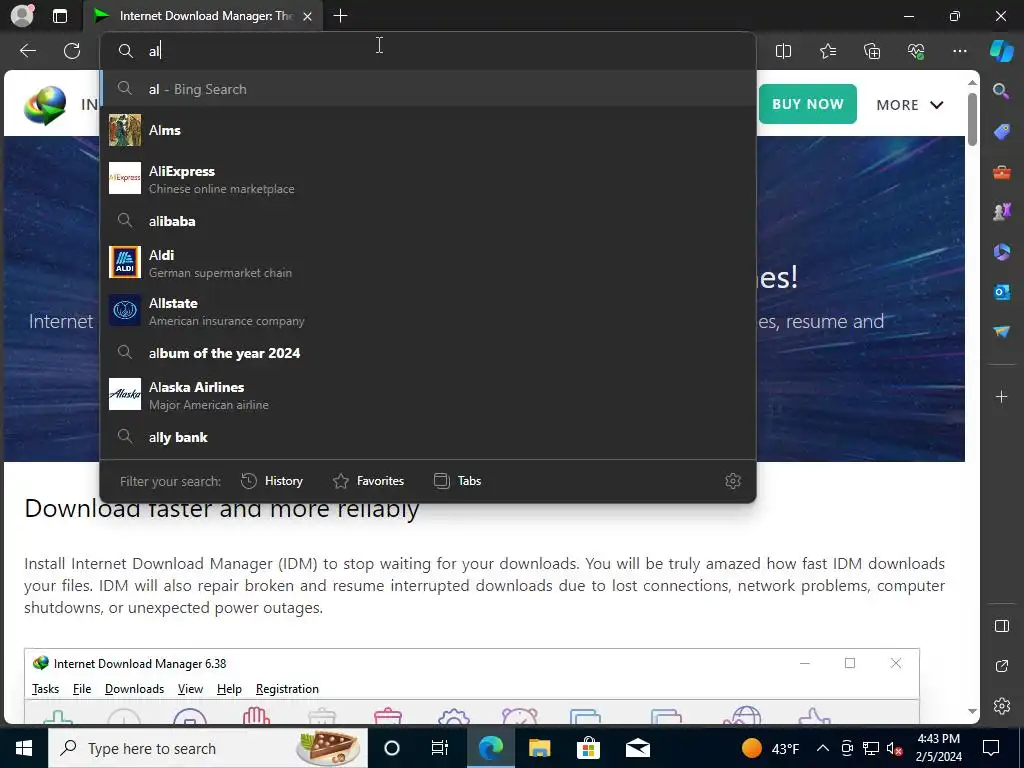Screen dimensions: 1024x768
Task: Open a new tab with plus button
Action: point(340,16)
